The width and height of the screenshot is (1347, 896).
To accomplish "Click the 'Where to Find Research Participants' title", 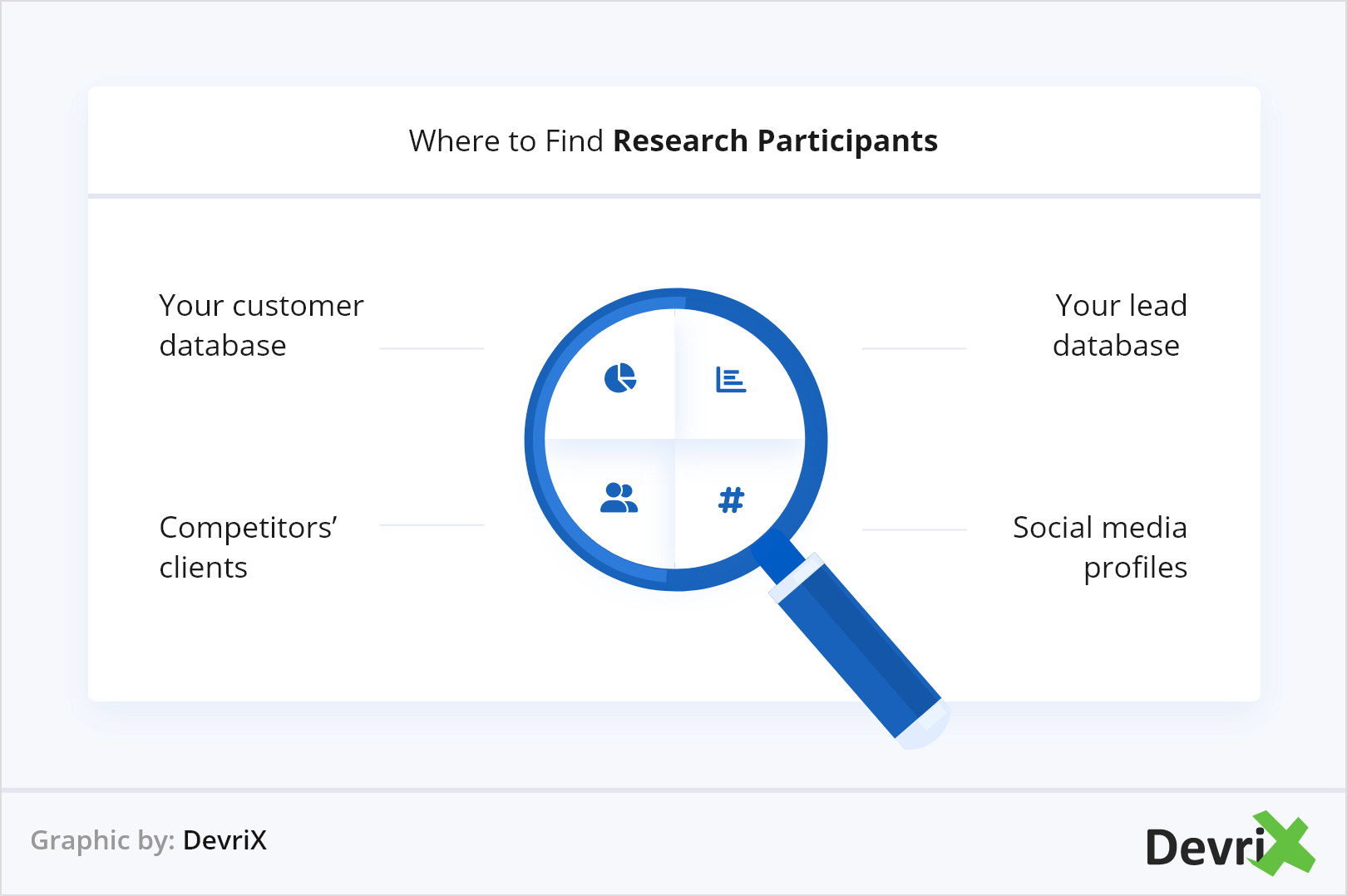I will (x=673, y=141).
